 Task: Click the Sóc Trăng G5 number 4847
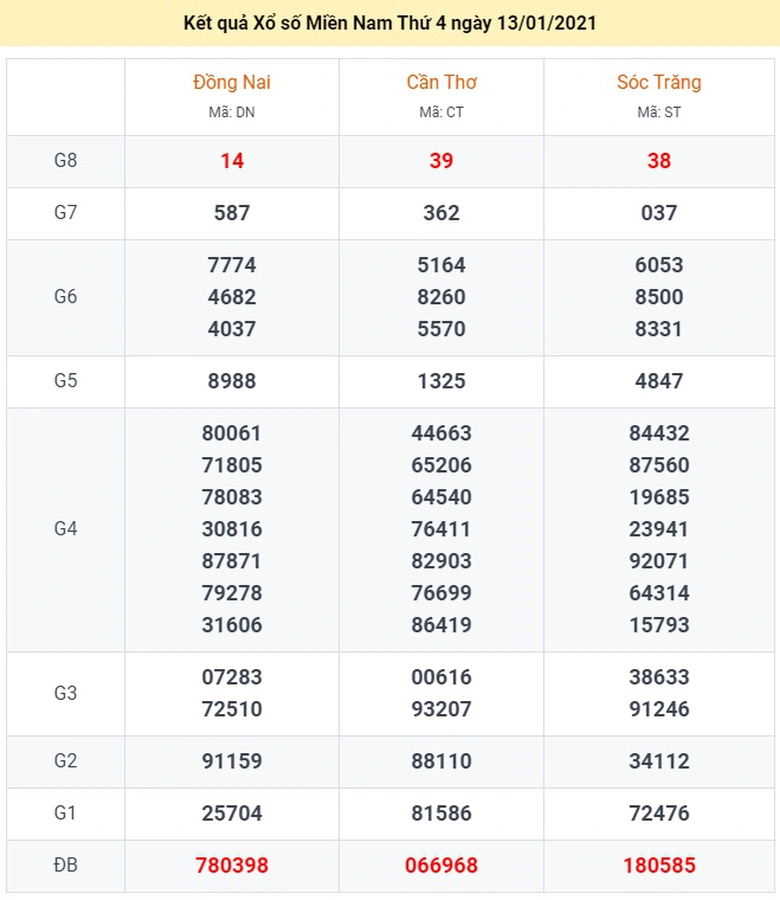[659, 381]
